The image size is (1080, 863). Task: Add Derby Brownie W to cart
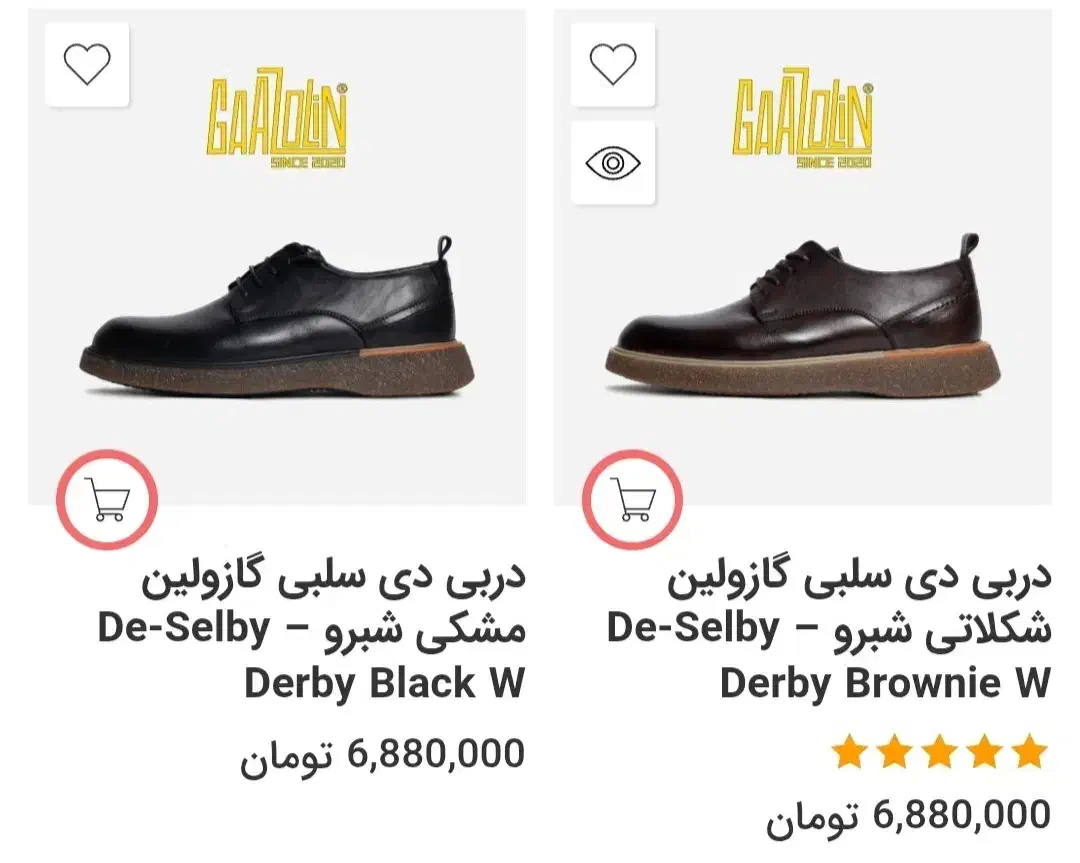[633, 499]
